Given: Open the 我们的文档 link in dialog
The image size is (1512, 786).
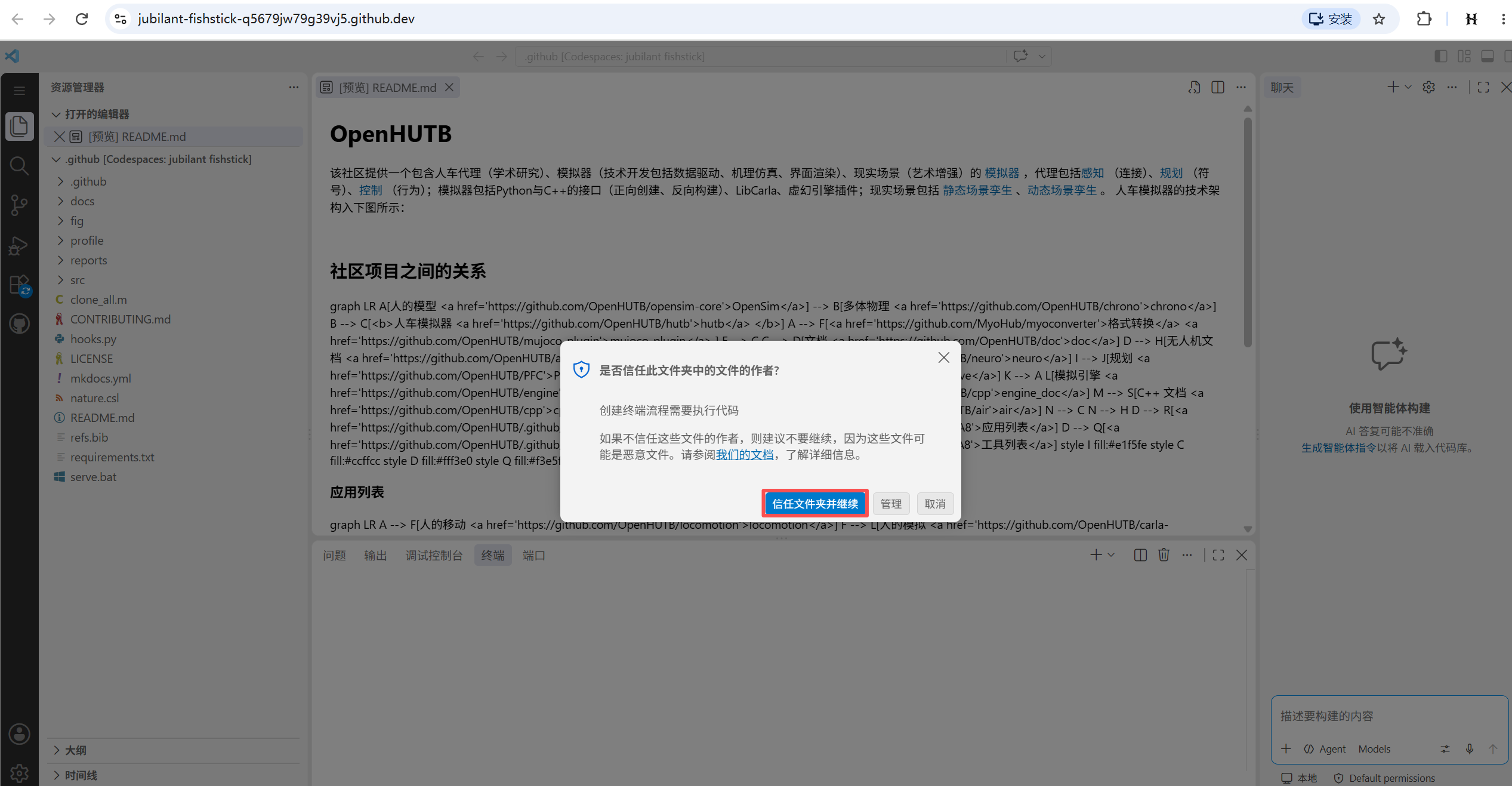Looking at the screenshot, I should [x=744, y=455].
